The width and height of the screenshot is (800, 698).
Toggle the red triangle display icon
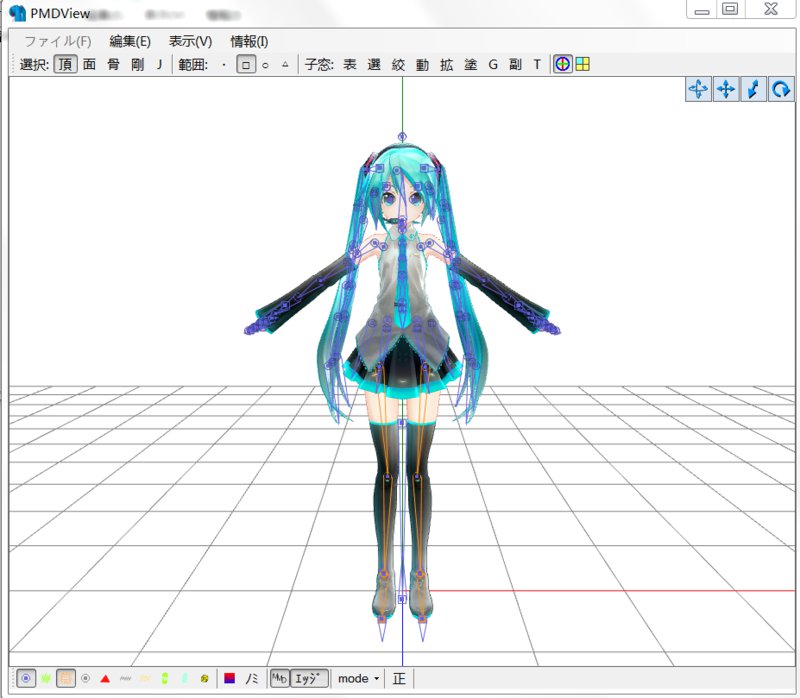[105, 679]
